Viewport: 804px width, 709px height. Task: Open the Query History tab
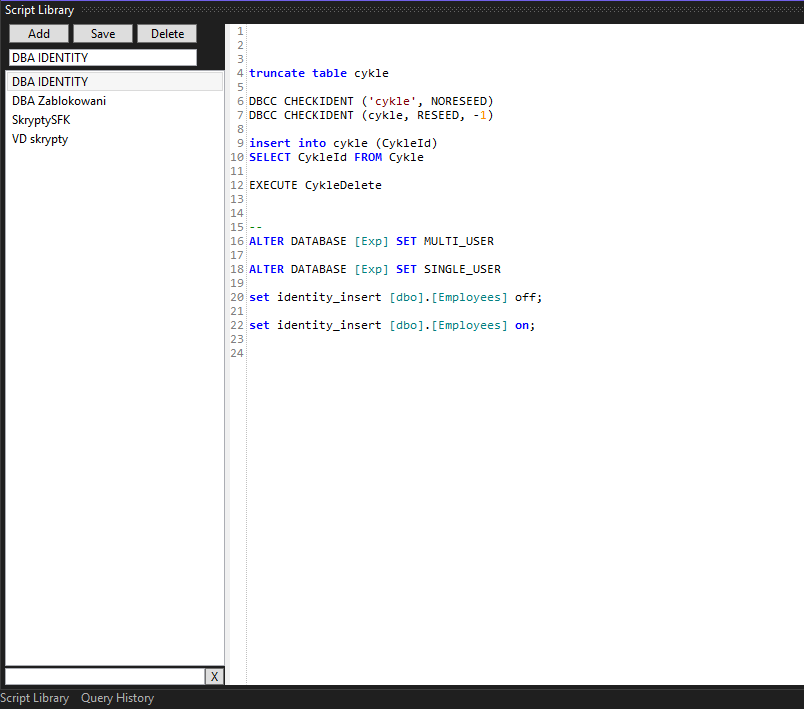117,698
